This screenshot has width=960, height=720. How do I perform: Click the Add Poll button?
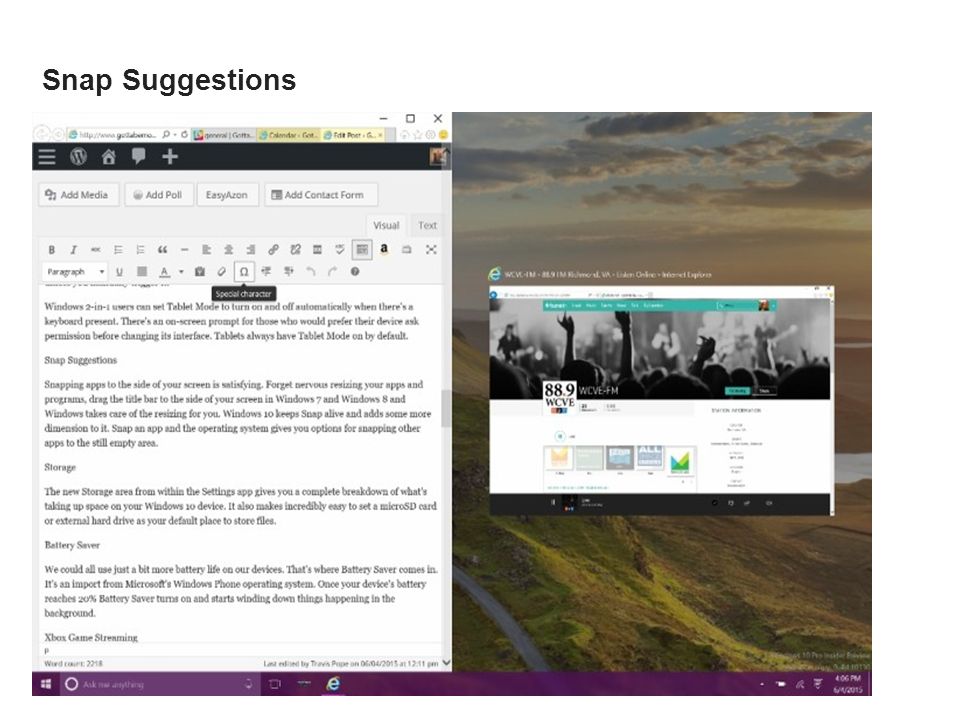coord(159,195)
